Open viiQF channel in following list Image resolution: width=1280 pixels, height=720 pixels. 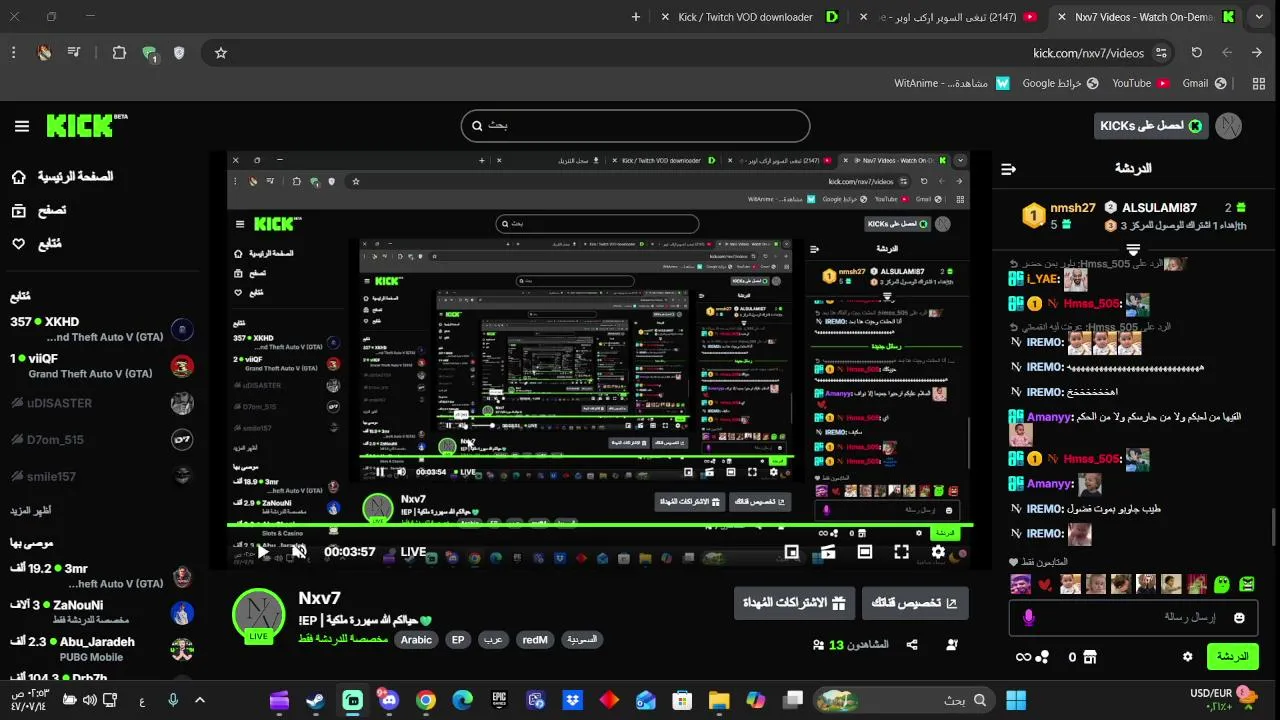pyautogui.click(x=100, y=366)
